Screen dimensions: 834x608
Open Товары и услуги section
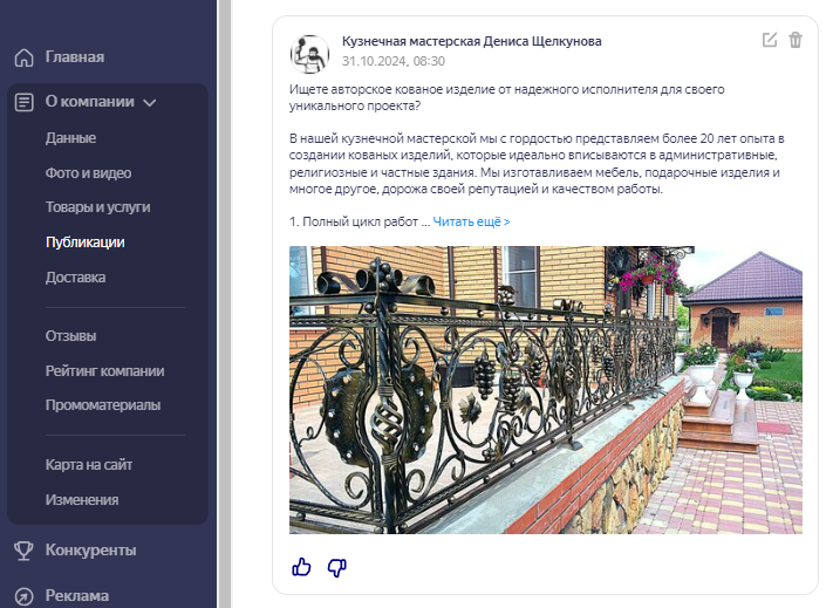click(x=97, y=207)
